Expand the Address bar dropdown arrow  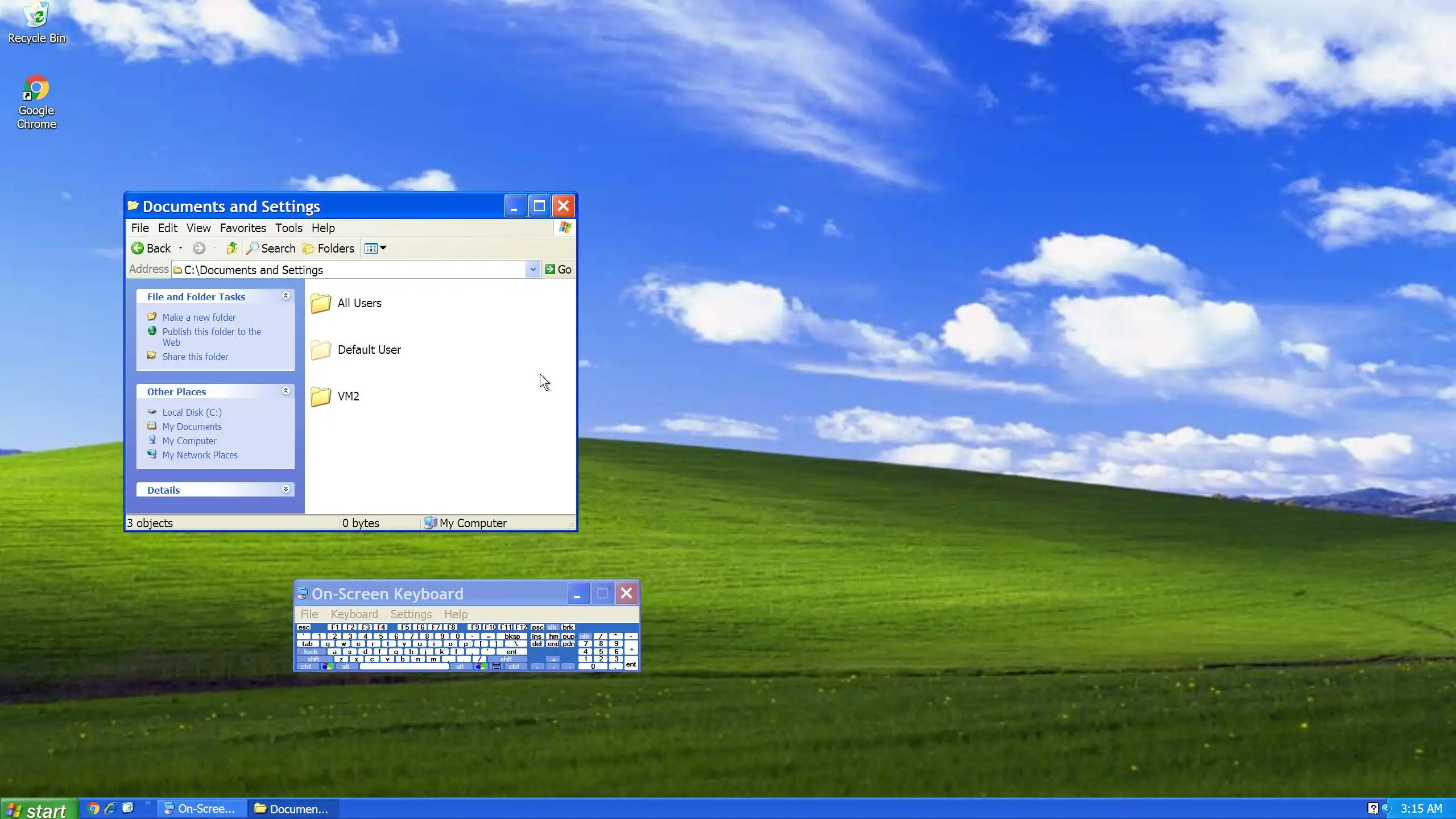pyautogui.click(x=532, y=270)
